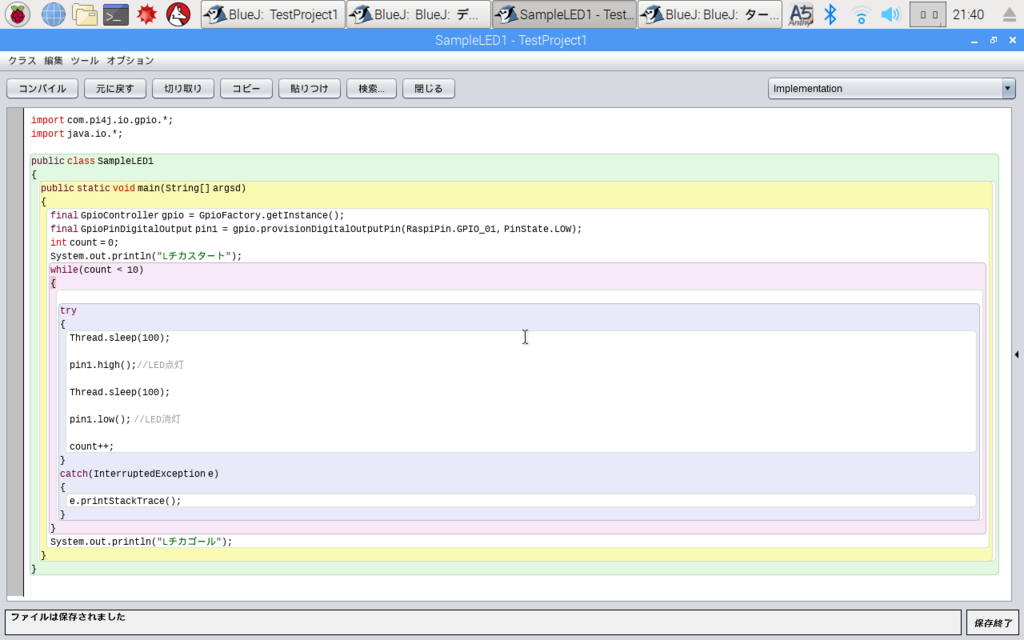Open the terminal icon in taskbar
This screenshot has height=640, width=1024.
[x=116, y=14]
